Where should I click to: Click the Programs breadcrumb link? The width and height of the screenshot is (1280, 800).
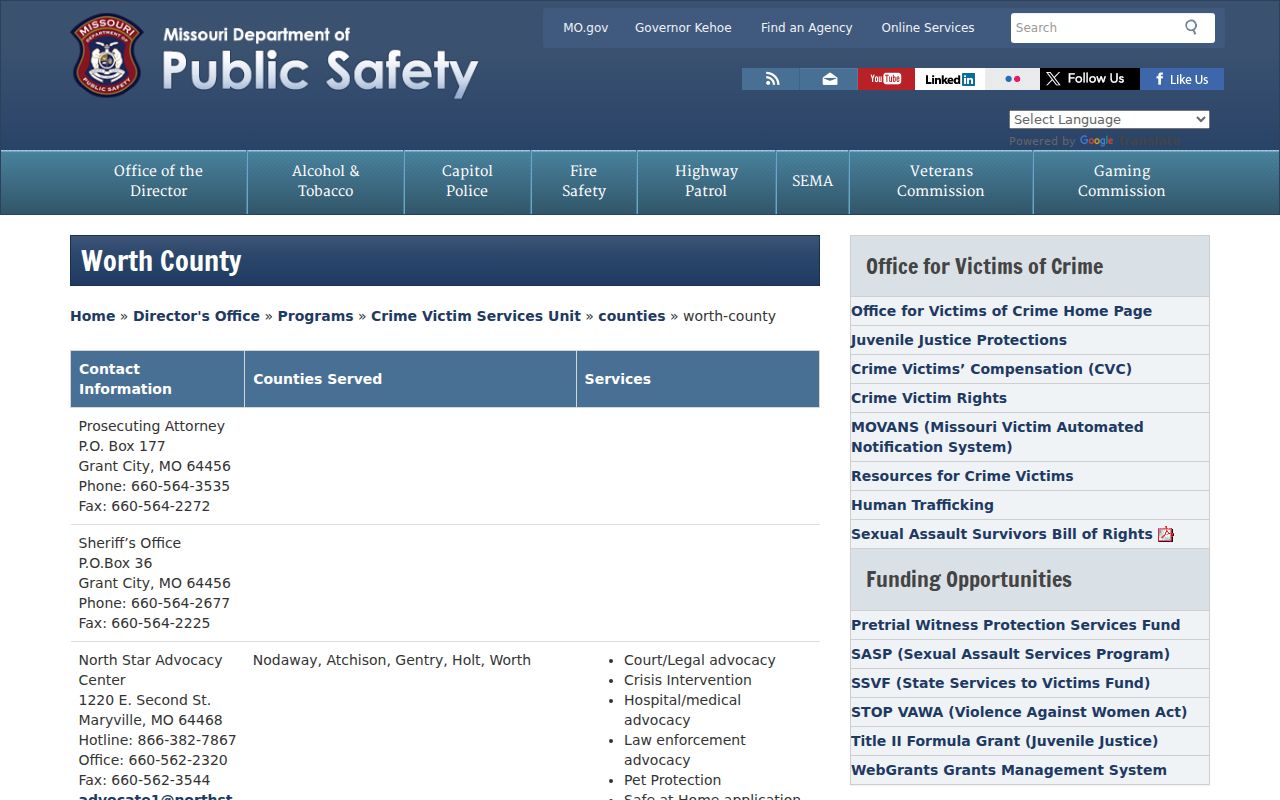coord(315,316)
